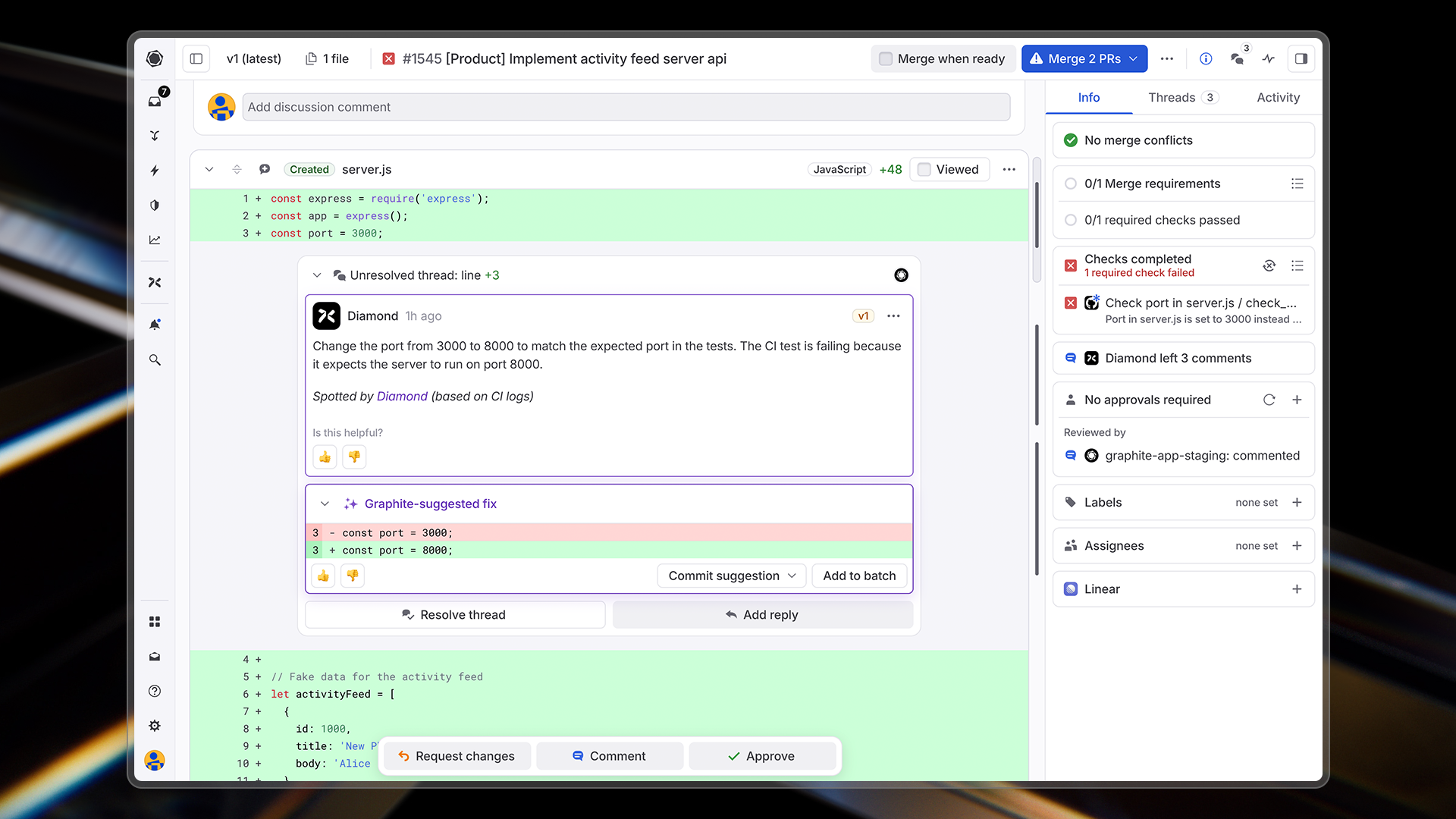Screen dimensions: 1456x819
Task: Open Diamond left 3 comments row
Action: click(1184, 358)
